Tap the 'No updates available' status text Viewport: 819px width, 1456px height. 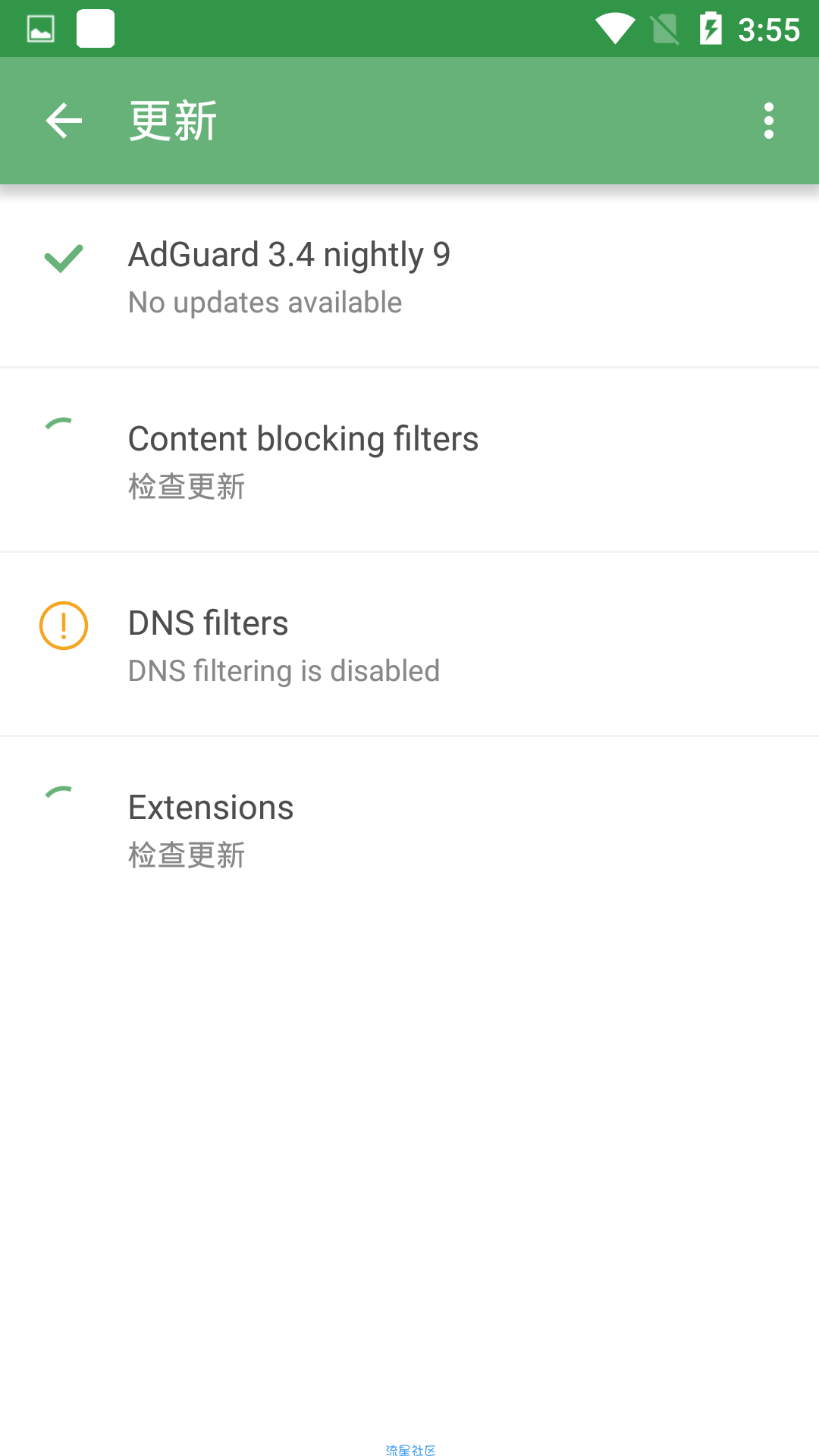[265, 303]
